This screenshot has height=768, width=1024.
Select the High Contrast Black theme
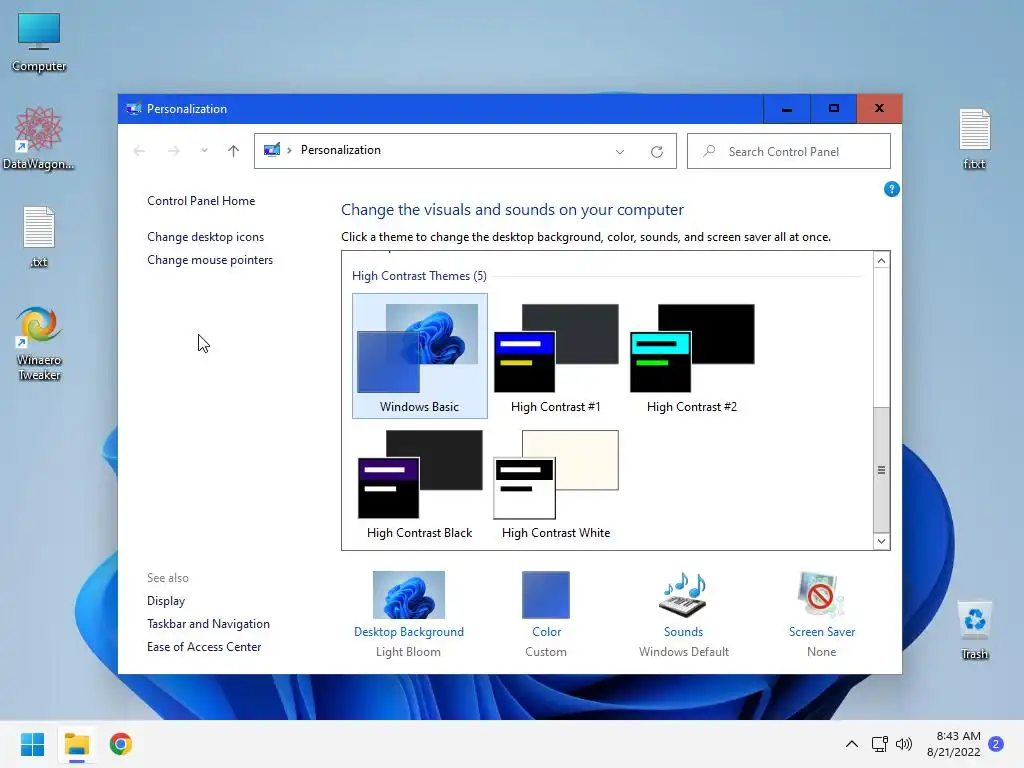pos(419,483)
